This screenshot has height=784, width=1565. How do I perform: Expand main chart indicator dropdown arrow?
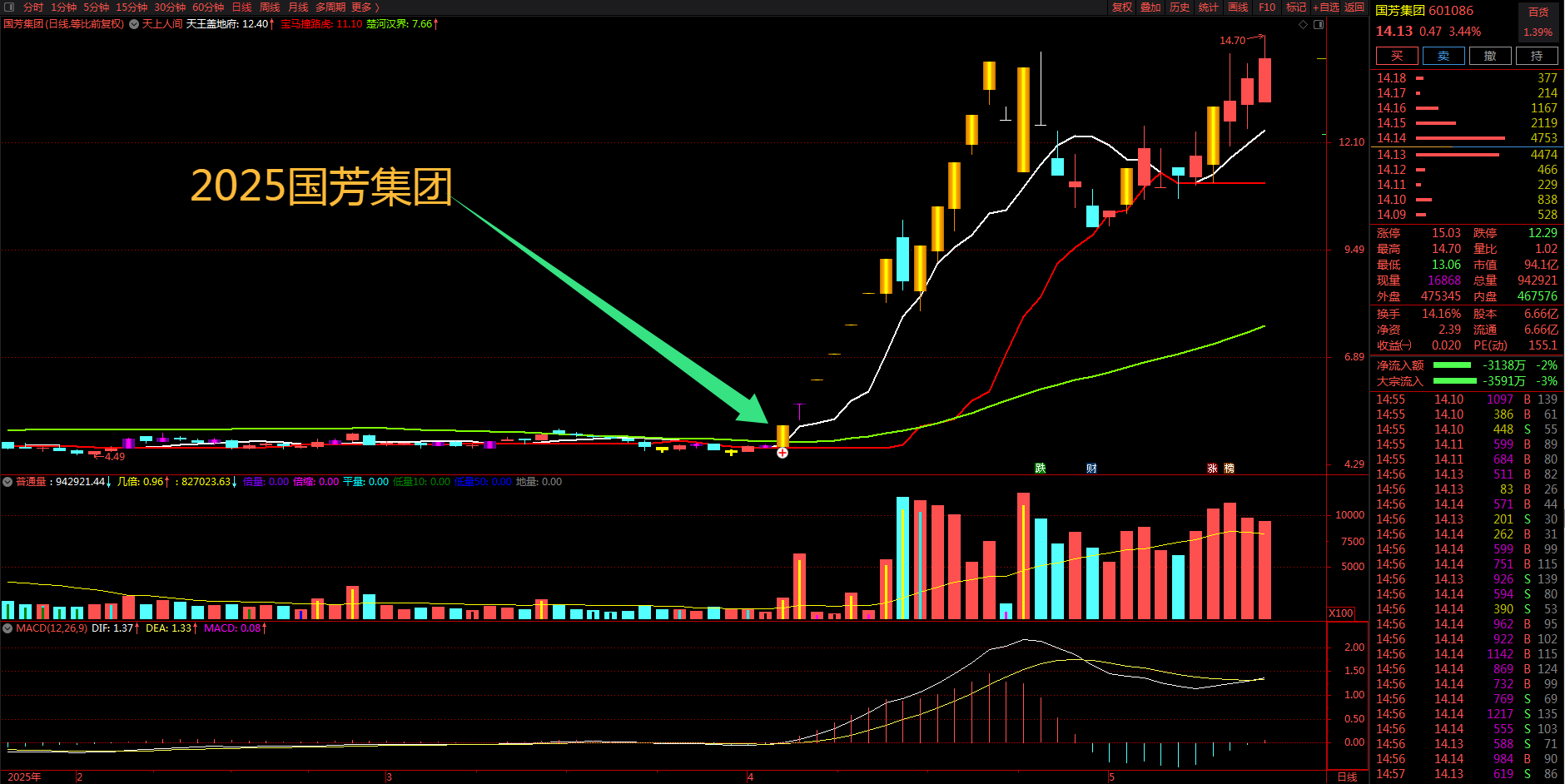point(133,24)
